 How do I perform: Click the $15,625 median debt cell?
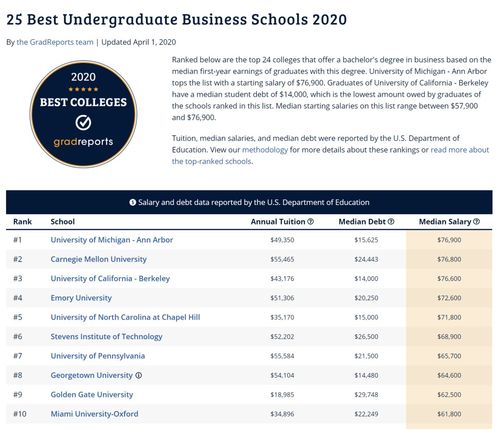366,240
